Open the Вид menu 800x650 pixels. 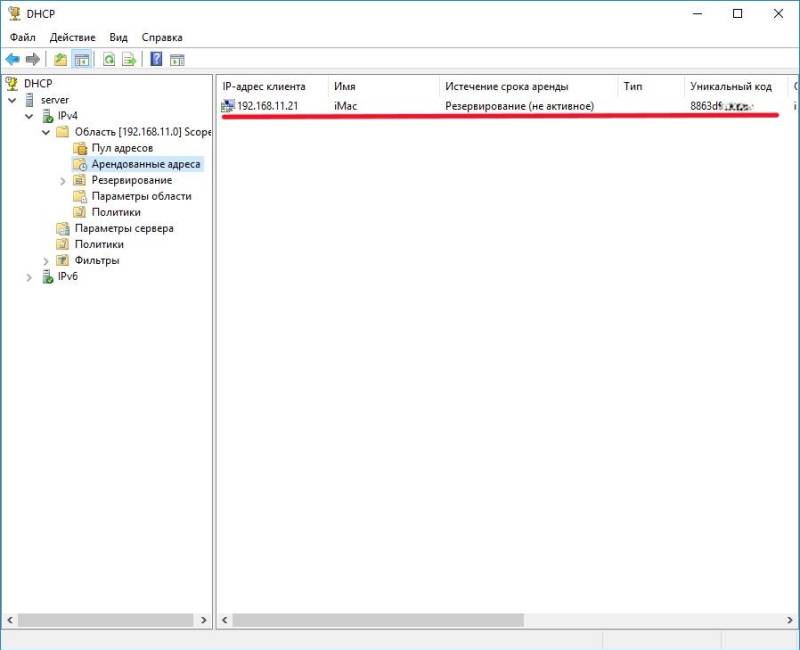click(118, 37)
